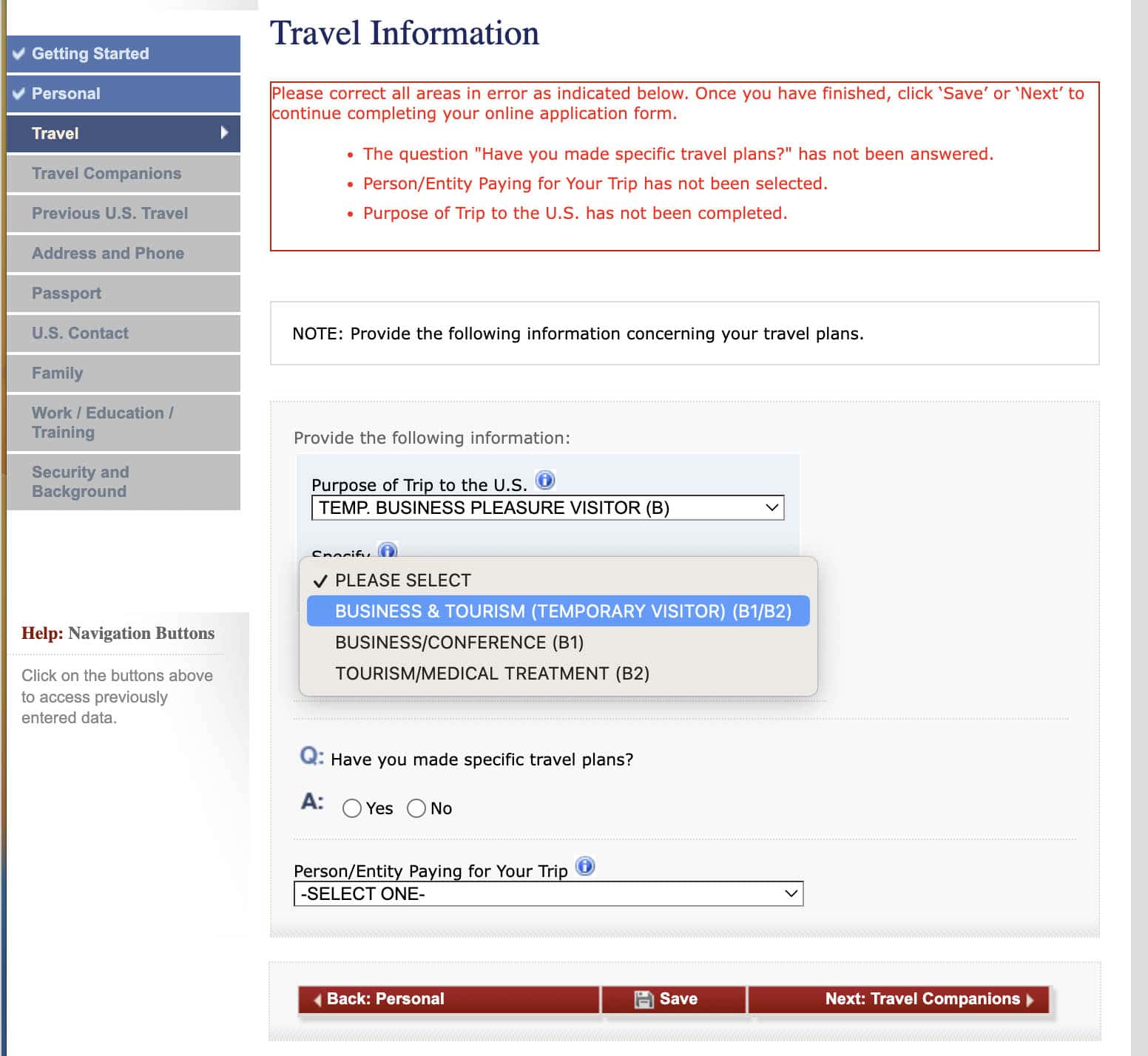Click the save disk icon on the Save button
1148x1056 pixels.
(x=644, y=999)
